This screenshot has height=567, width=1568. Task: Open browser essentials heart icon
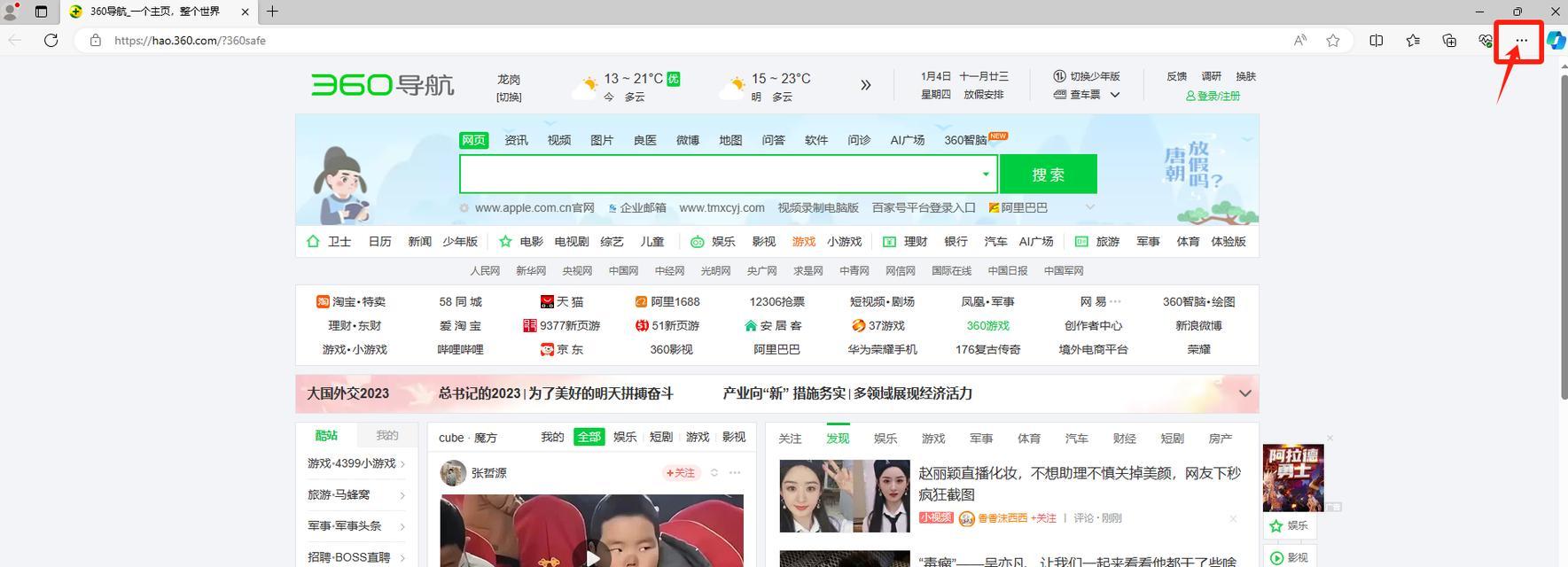pyautogui.click(x=1486, y=40)
